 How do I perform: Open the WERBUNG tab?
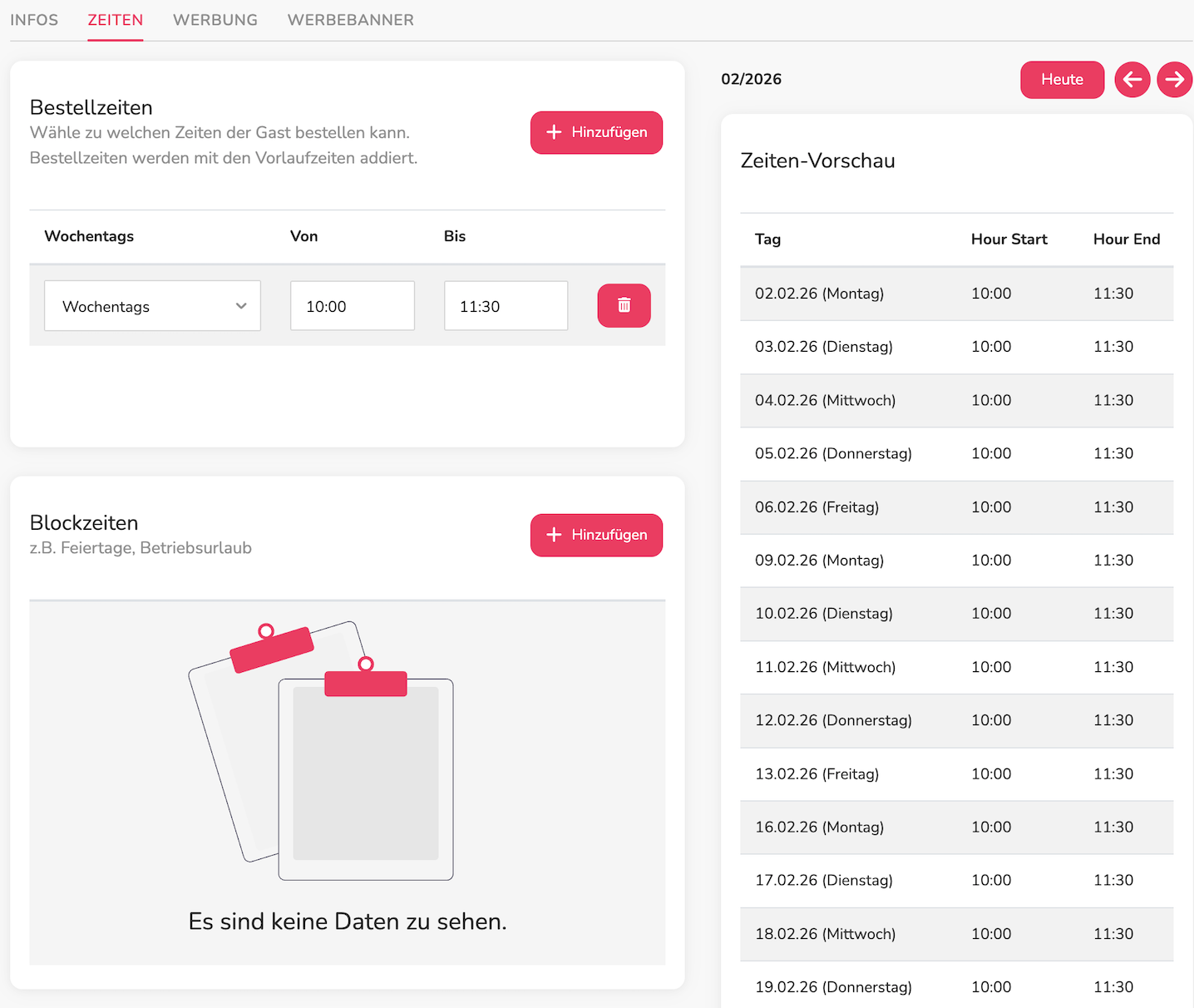click(x=215, y=20)
